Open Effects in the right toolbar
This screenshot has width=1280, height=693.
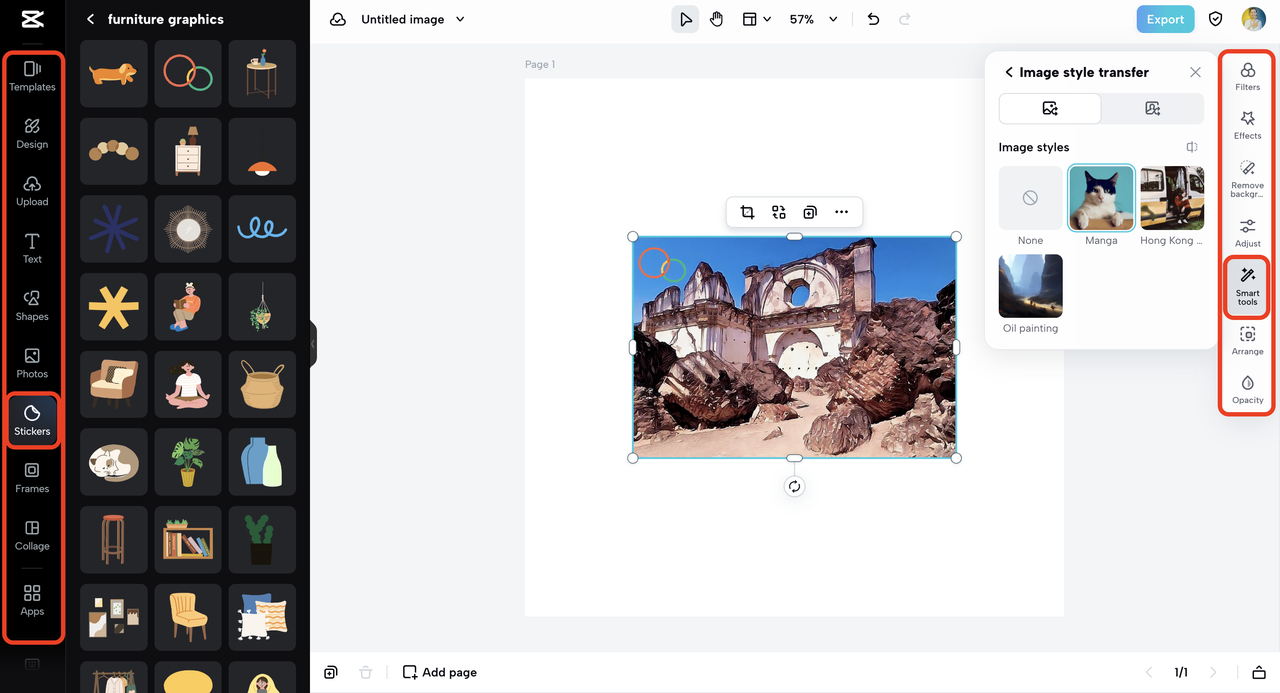pyautogui.click(x=1247, y=125)
